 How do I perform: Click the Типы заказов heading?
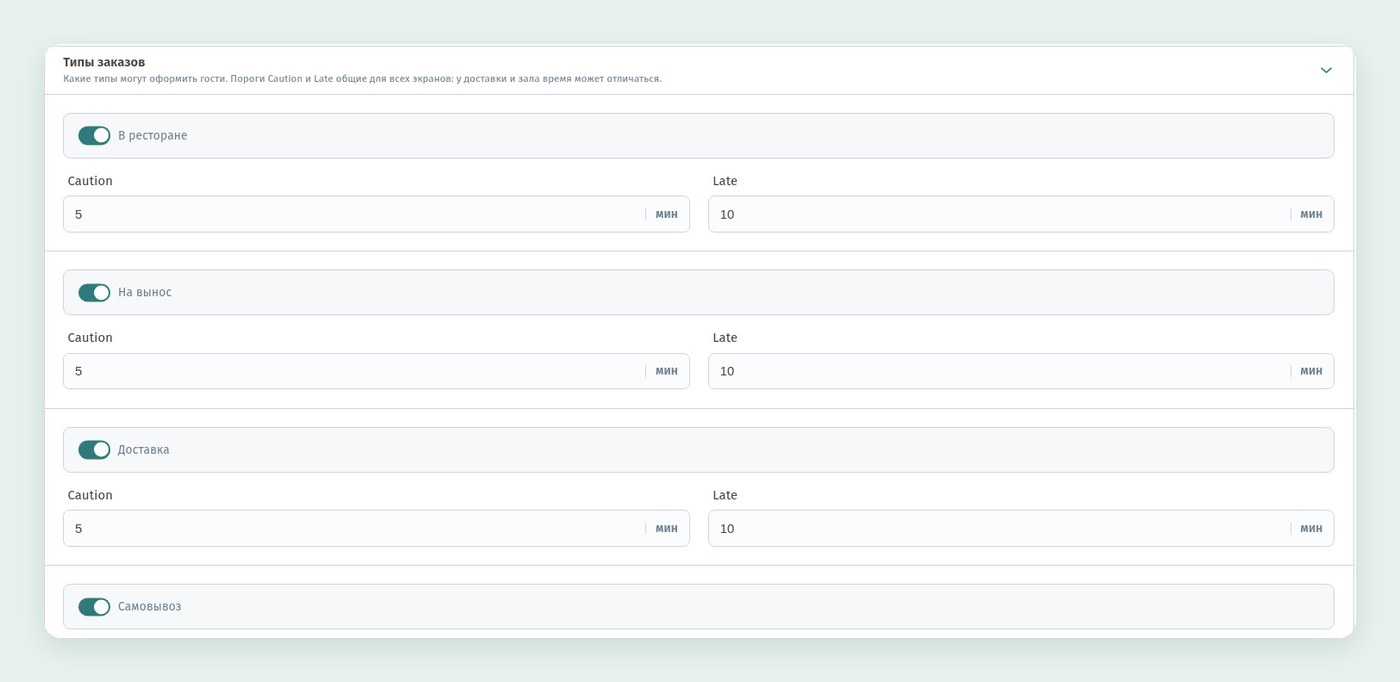[x=104, y=62]
